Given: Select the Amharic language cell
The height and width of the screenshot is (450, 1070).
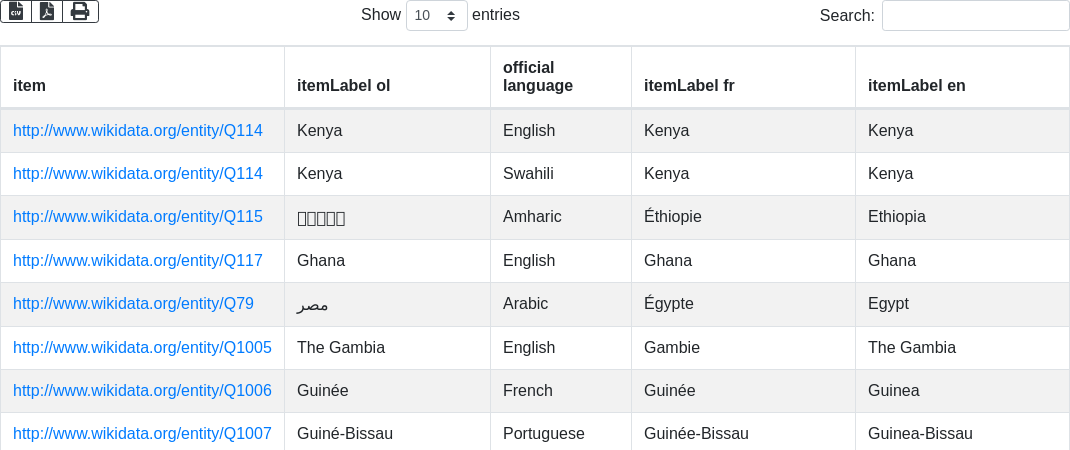Looking at the screenshot, I should click(532, 217).
